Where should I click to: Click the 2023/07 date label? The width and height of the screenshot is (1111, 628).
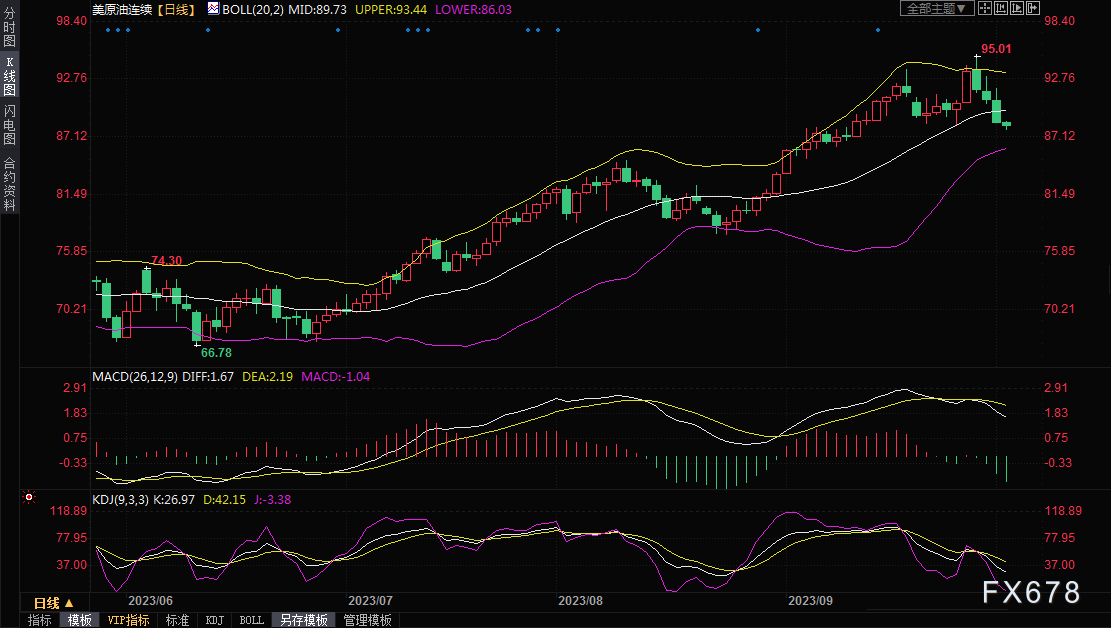[x=371, y=600]
